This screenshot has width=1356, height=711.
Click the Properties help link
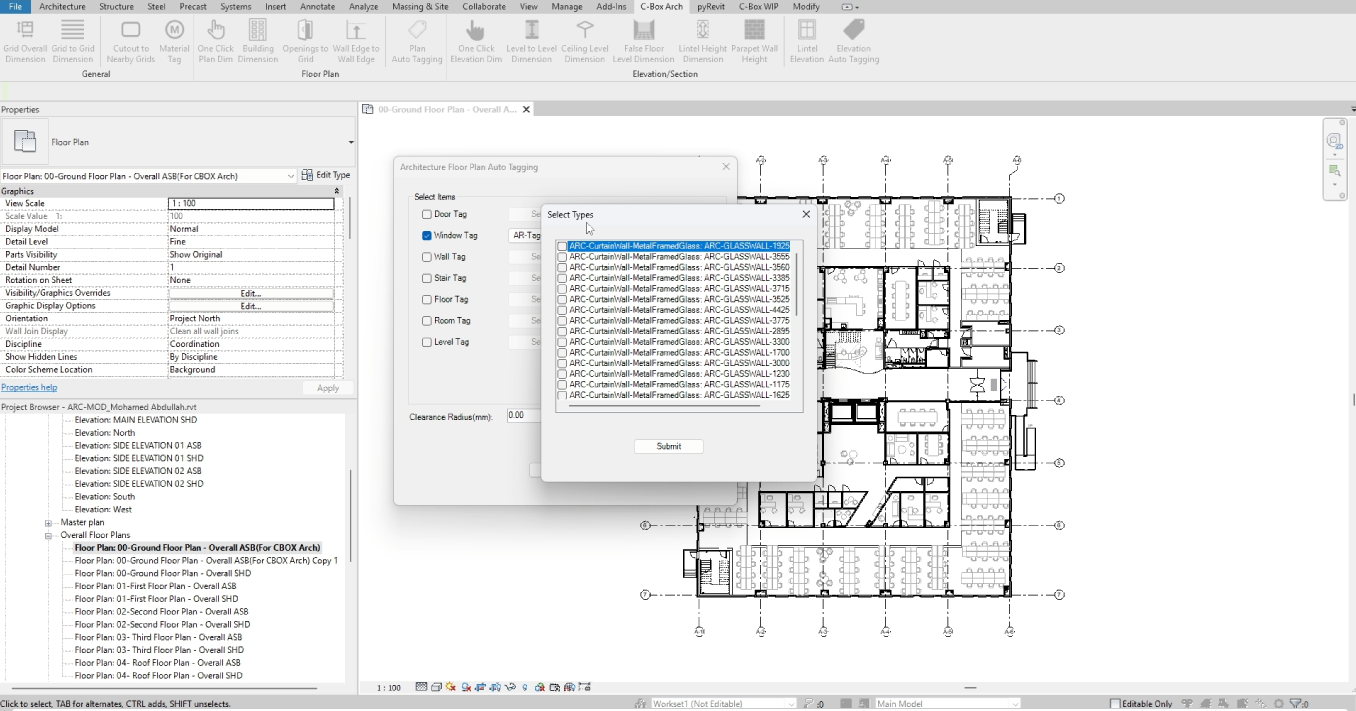tap(29, 388)
